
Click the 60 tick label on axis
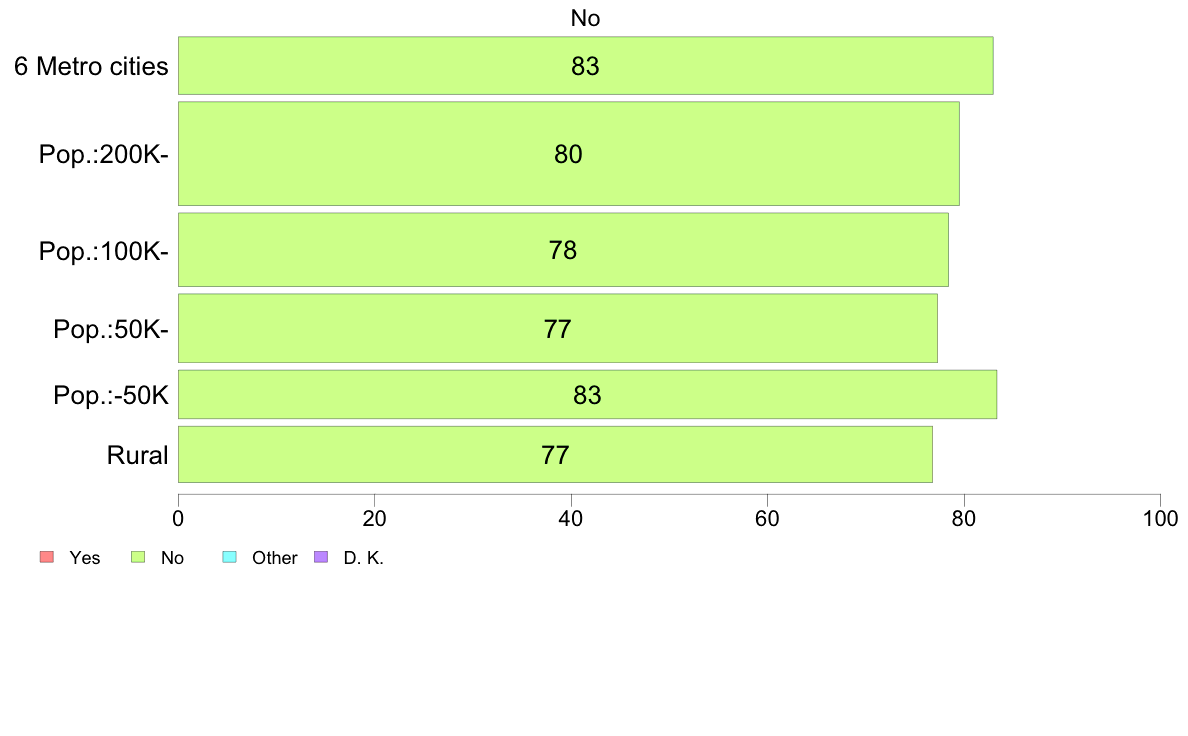pyautogui.click(x=768, y=518)
